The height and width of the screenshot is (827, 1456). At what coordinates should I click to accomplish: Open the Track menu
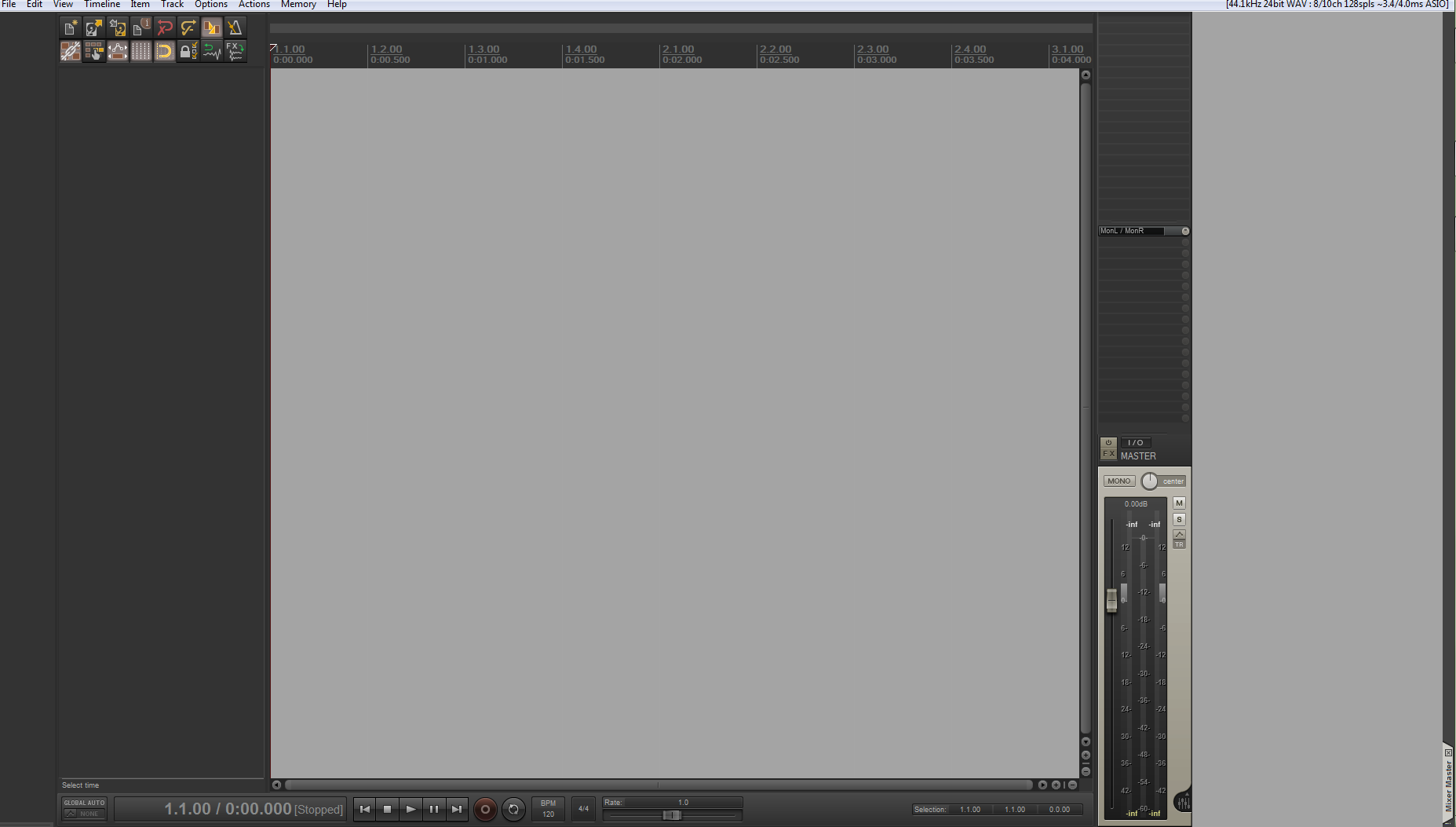click(172, 5)
